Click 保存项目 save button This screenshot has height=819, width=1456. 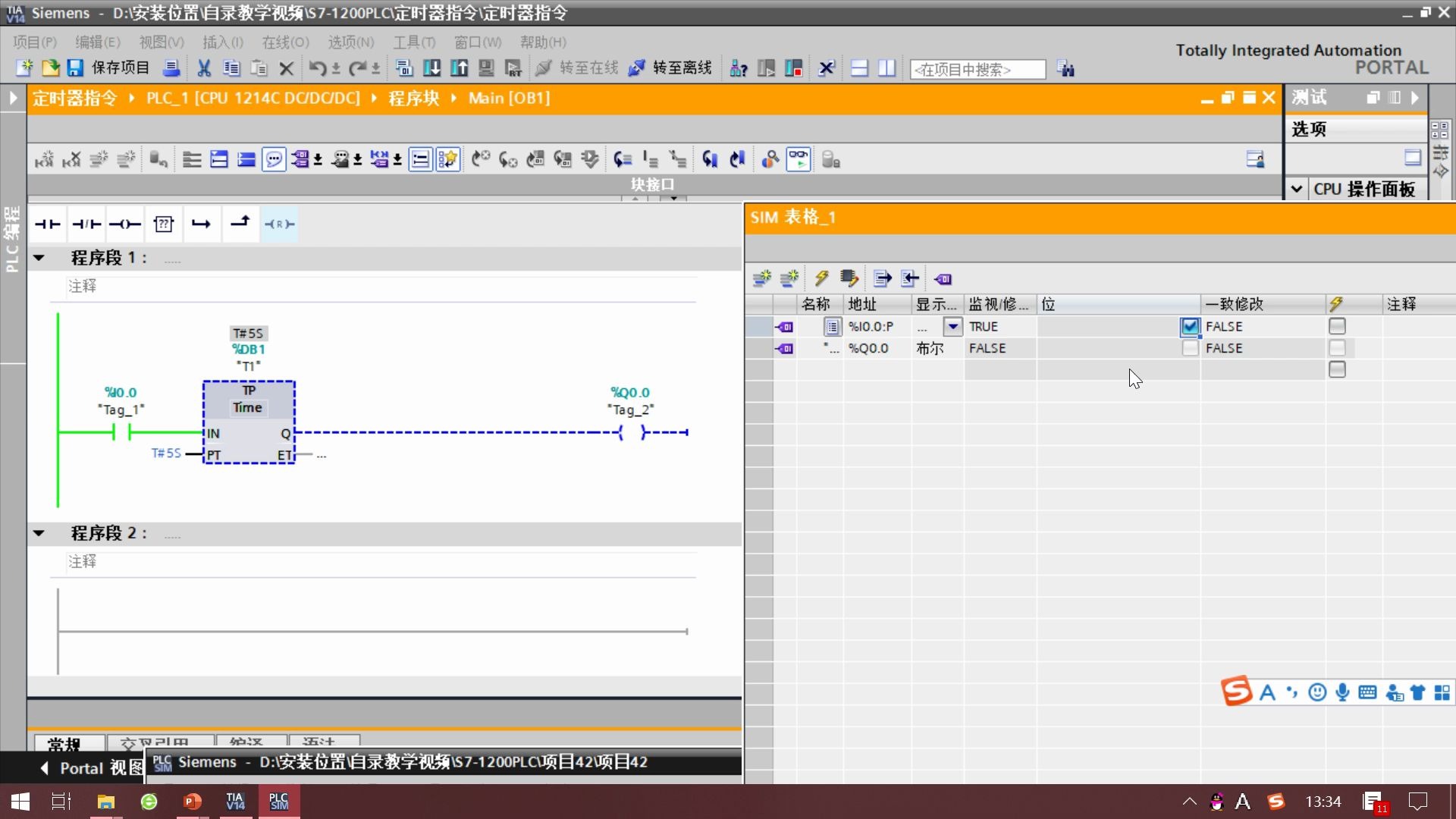pos(110,68)
